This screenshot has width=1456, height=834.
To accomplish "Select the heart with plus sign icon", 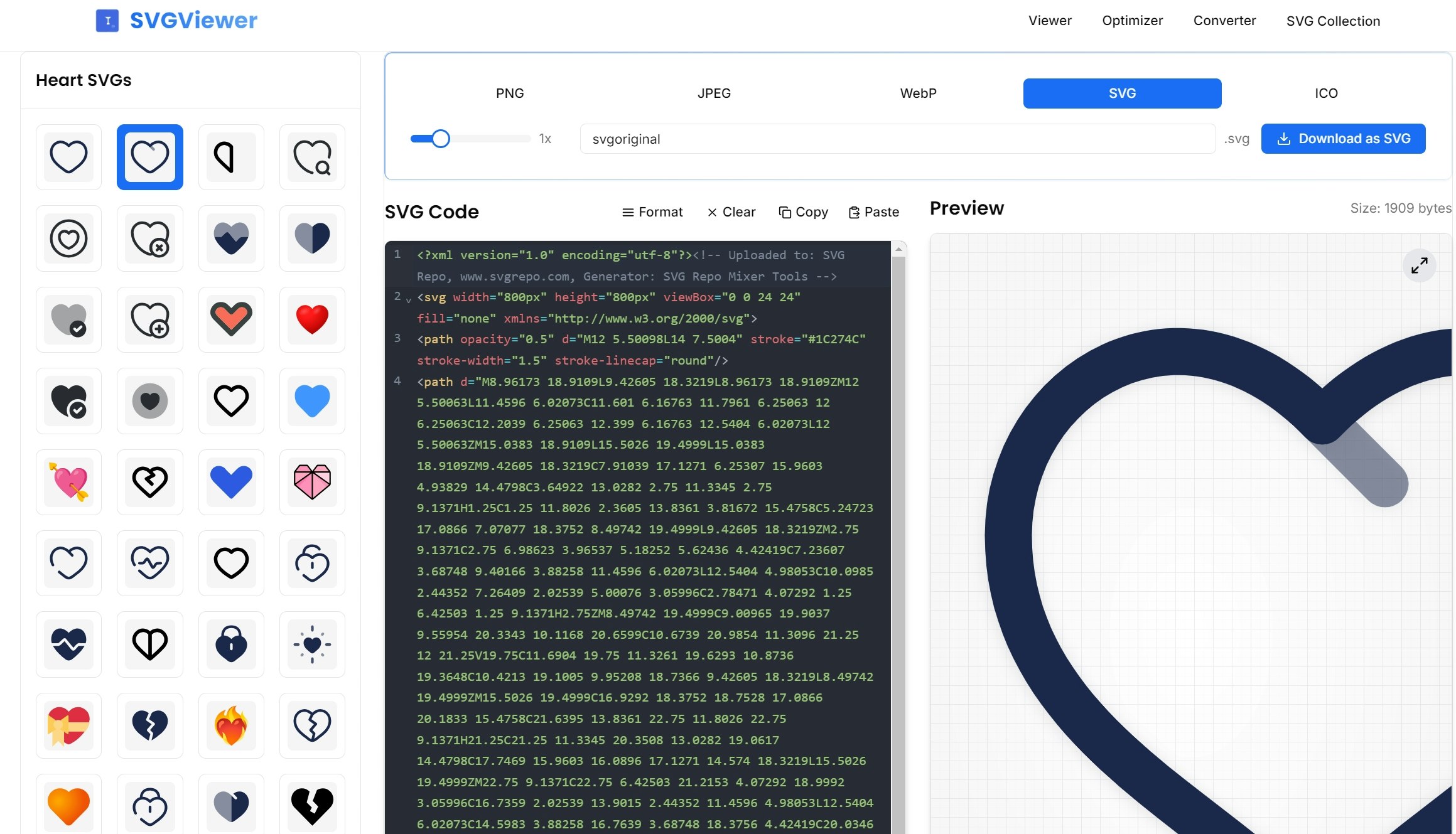I will (149, 319).
